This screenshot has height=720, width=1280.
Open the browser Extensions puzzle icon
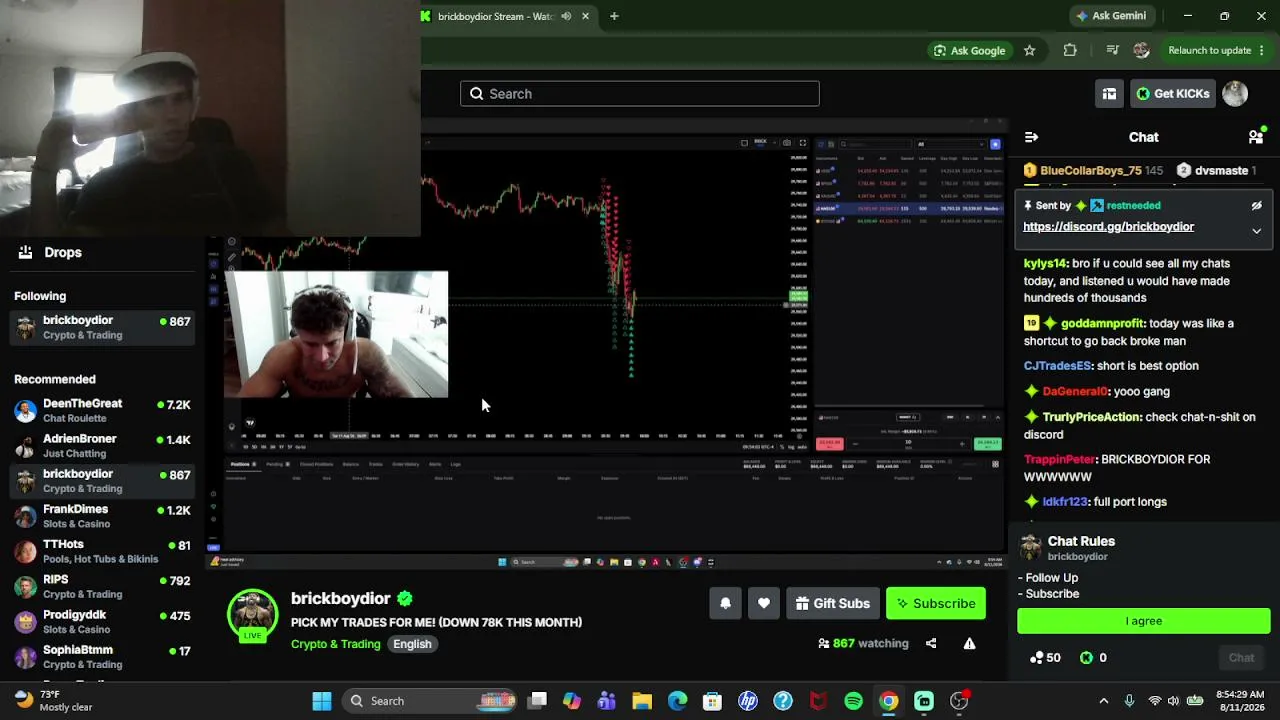(x=1070, y=51)
